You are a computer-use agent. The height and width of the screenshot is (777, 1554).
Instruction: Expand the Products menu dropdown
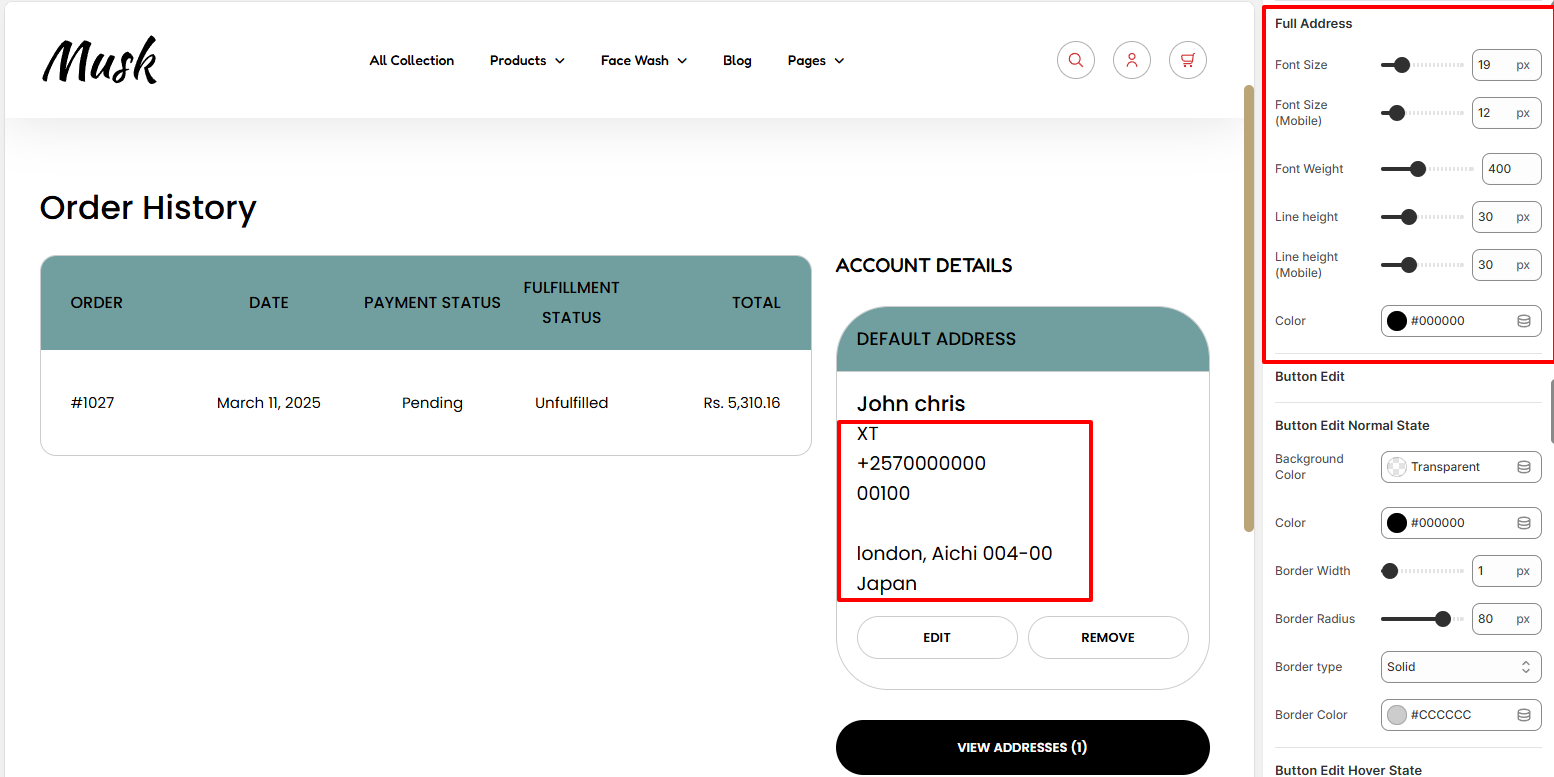527,60
